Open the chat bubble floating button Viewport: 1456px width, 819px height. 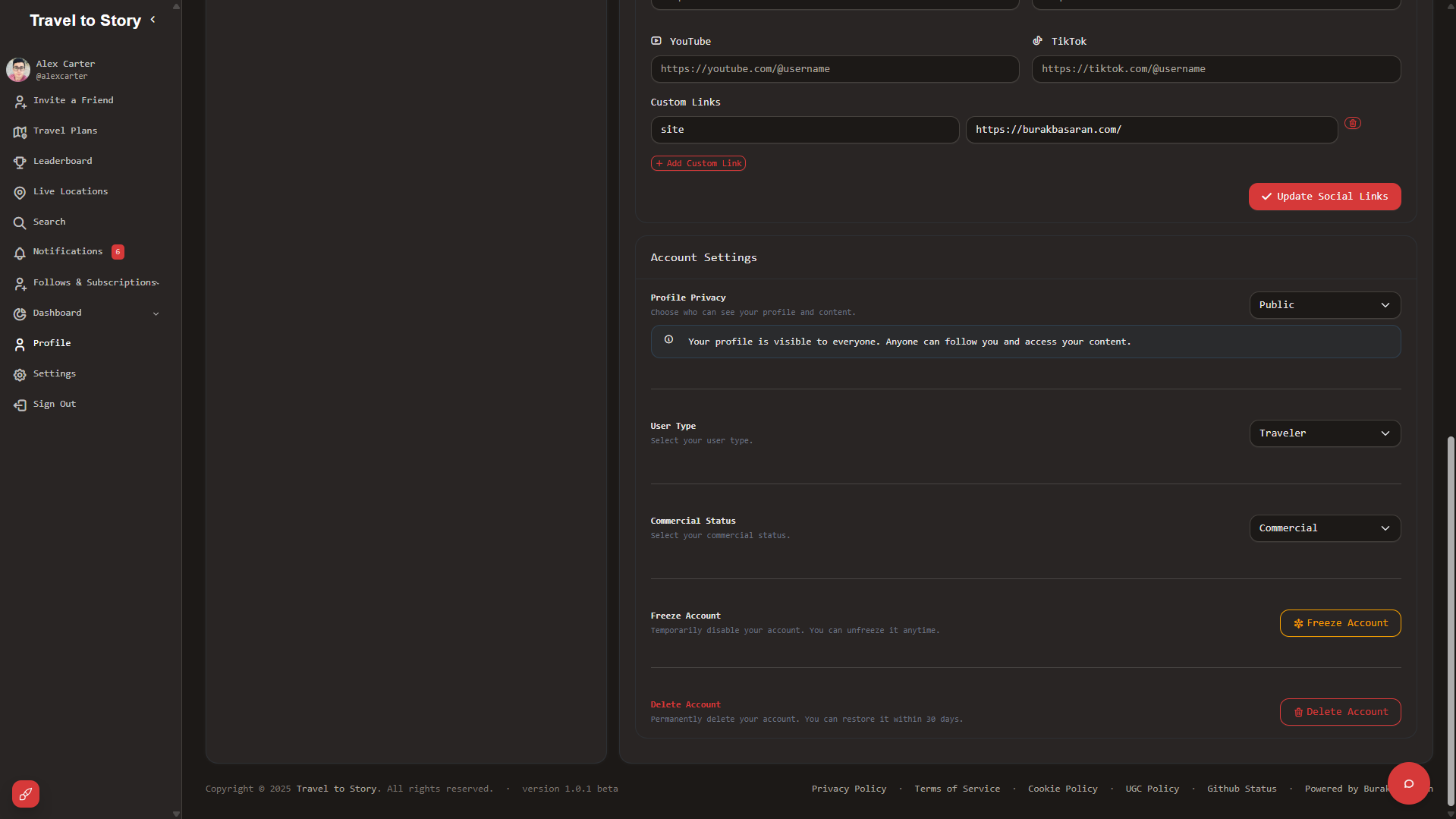[1408, 783]
